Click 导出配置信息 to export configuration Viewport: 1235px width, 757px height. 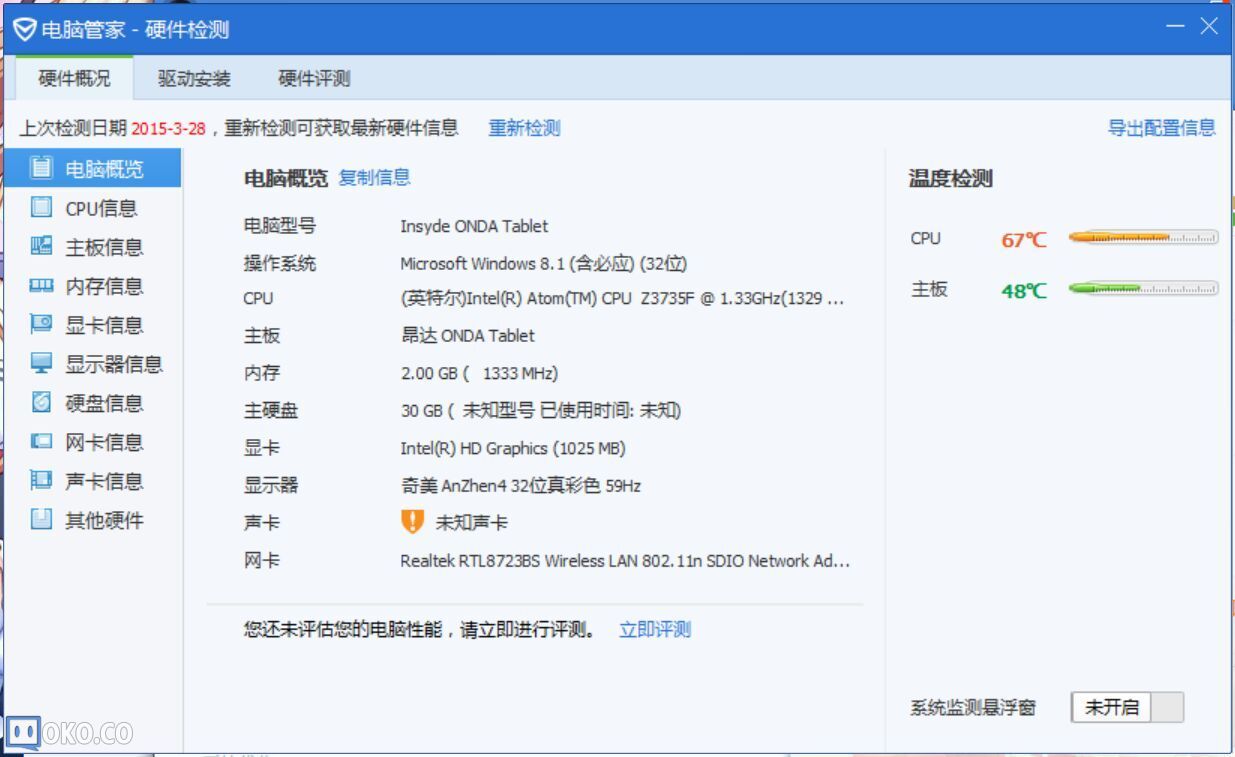click(1161, 128)
